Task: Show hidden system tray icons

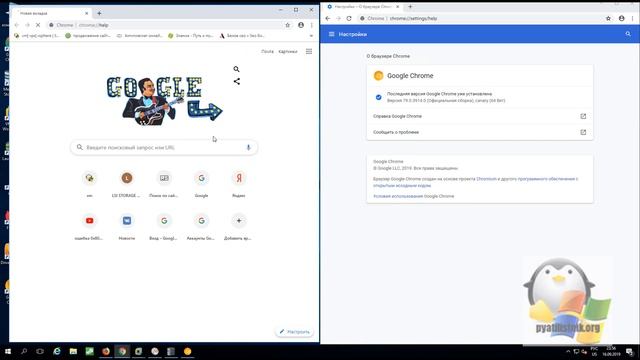Action: pos(568,351)
